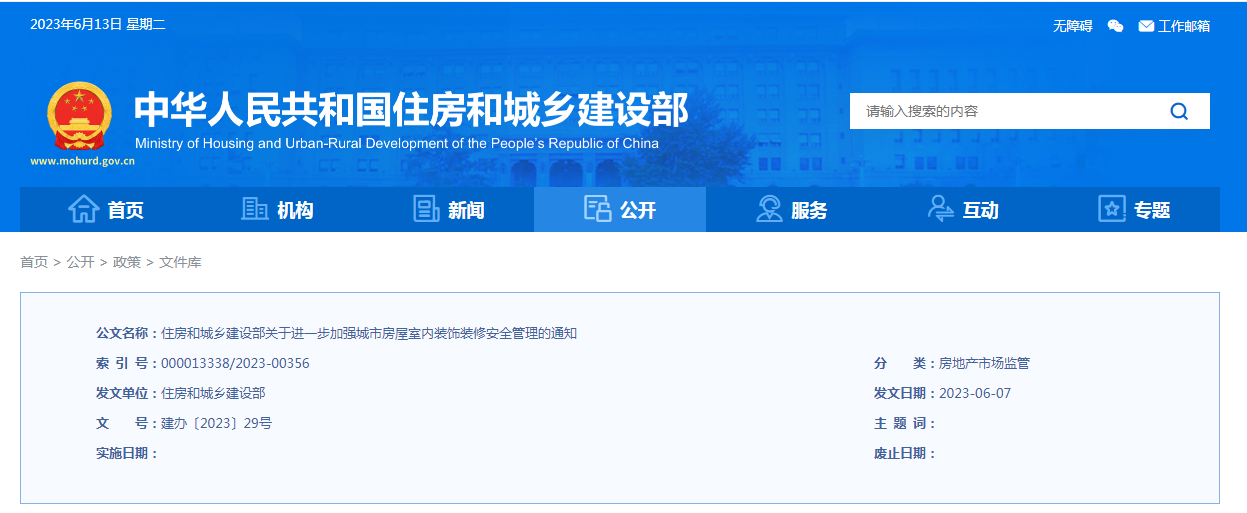Click 首页 in the breadcrumb
Viewport: 1247px width, 513px height.
[x=34, y=262]
